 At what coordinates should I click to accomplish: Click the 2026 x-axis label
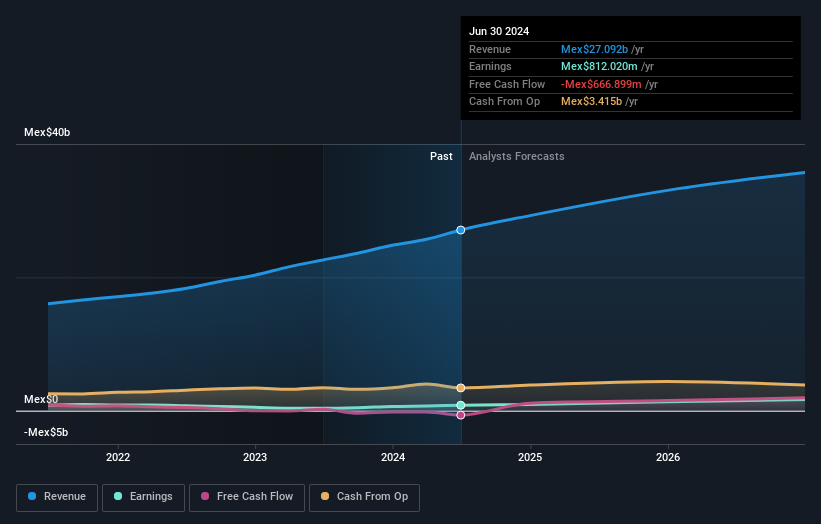[x=668, y=457]
